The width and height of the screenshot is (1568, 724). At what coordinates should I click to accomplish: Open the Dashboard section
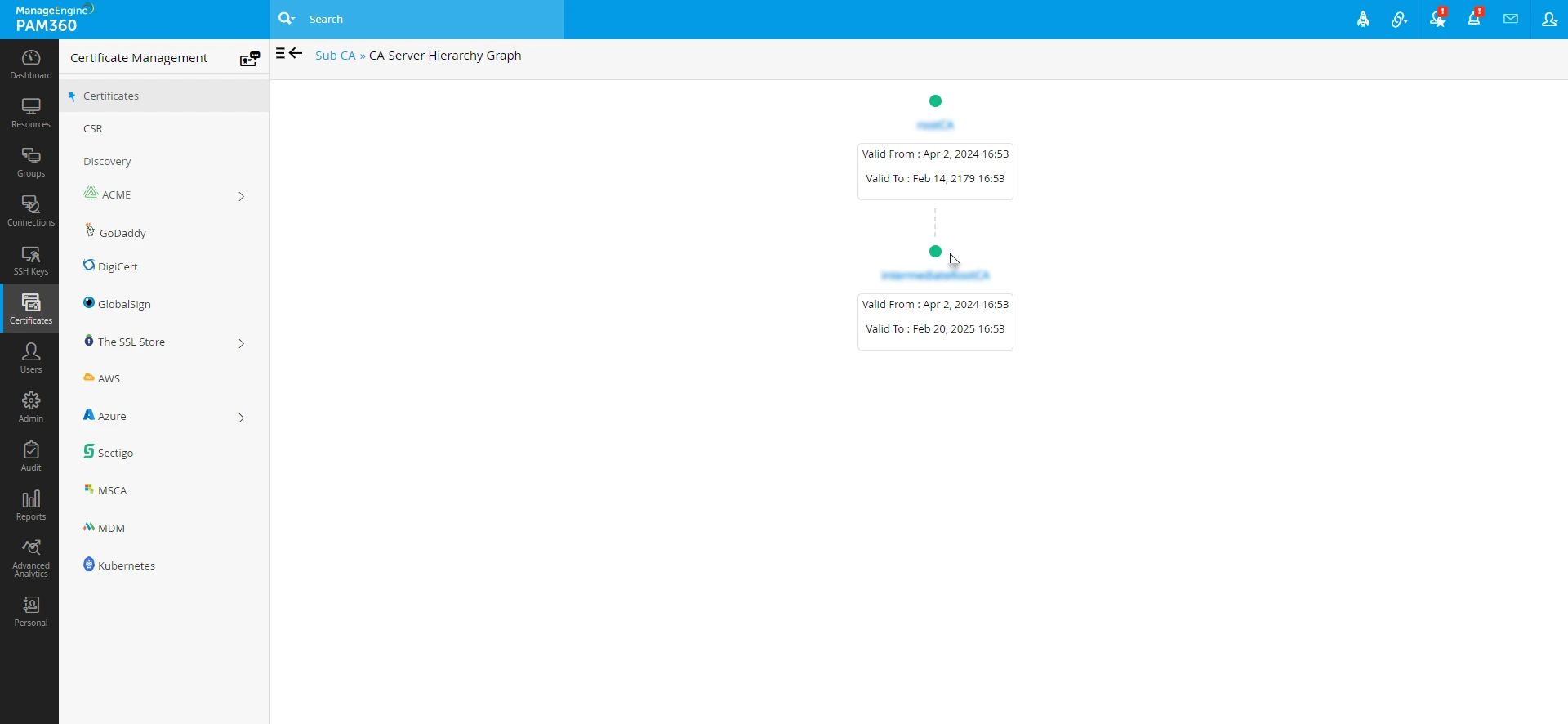30,64
